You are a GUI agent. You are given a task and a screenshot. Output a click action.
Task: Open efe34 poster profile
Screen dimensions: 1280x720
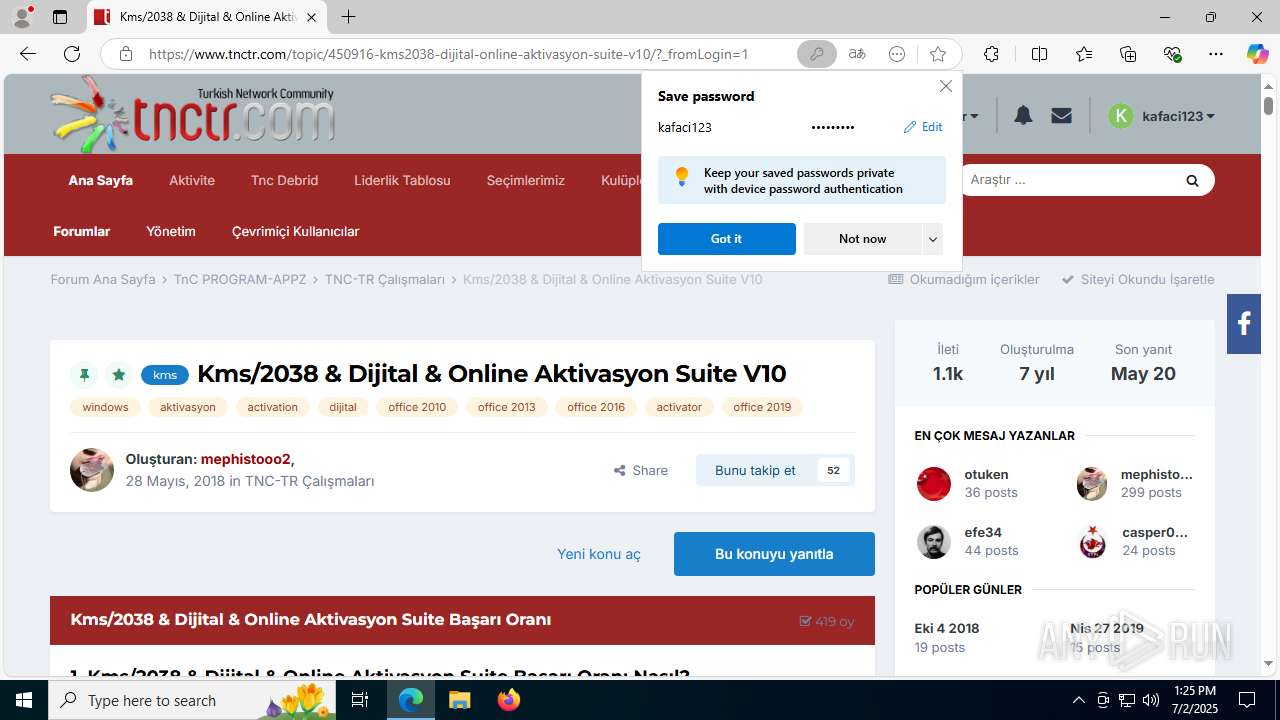pos(983,533)
